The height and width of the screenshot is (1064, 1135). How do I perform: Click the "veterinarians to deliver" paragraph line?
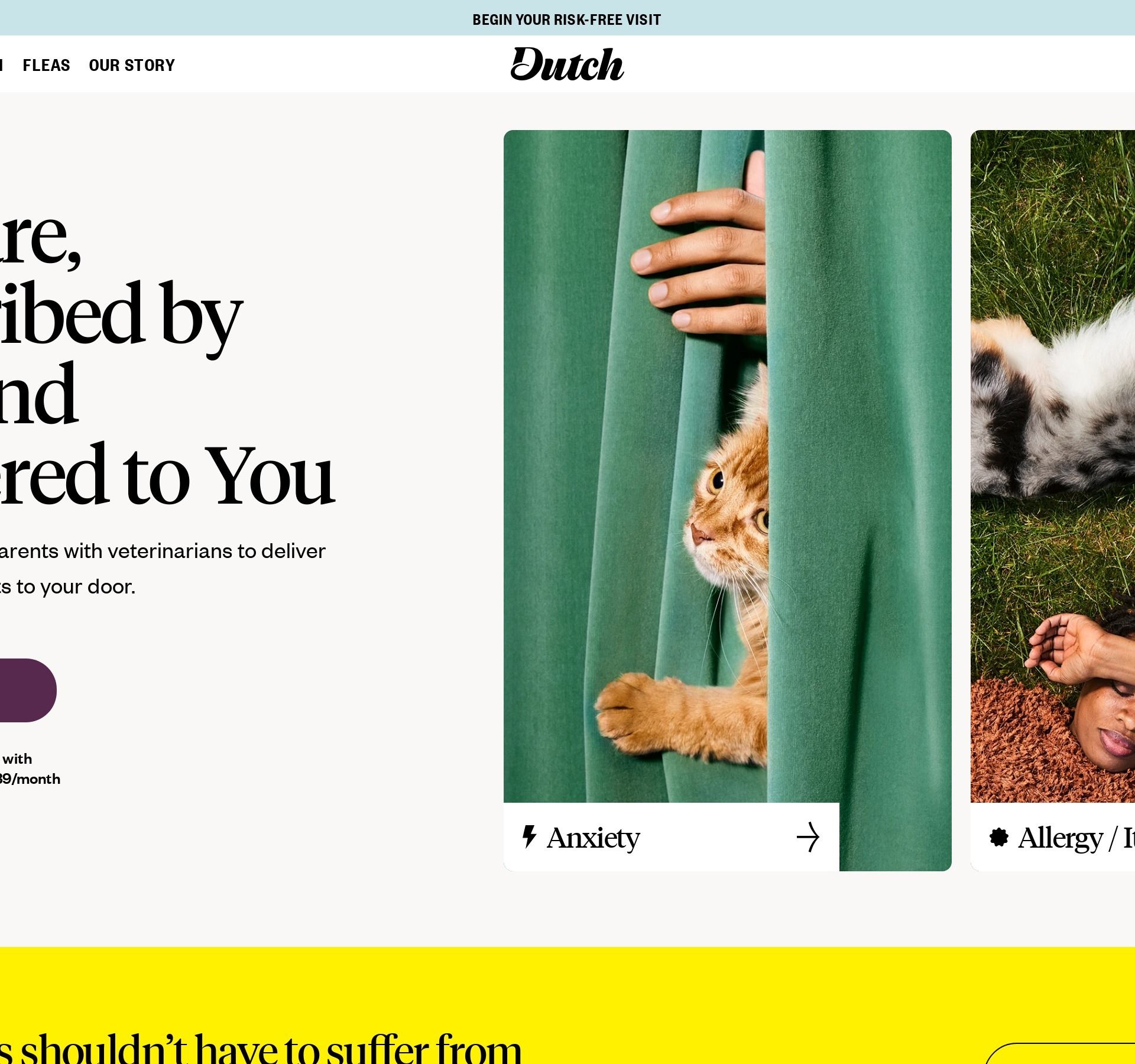tap(163, 551)
